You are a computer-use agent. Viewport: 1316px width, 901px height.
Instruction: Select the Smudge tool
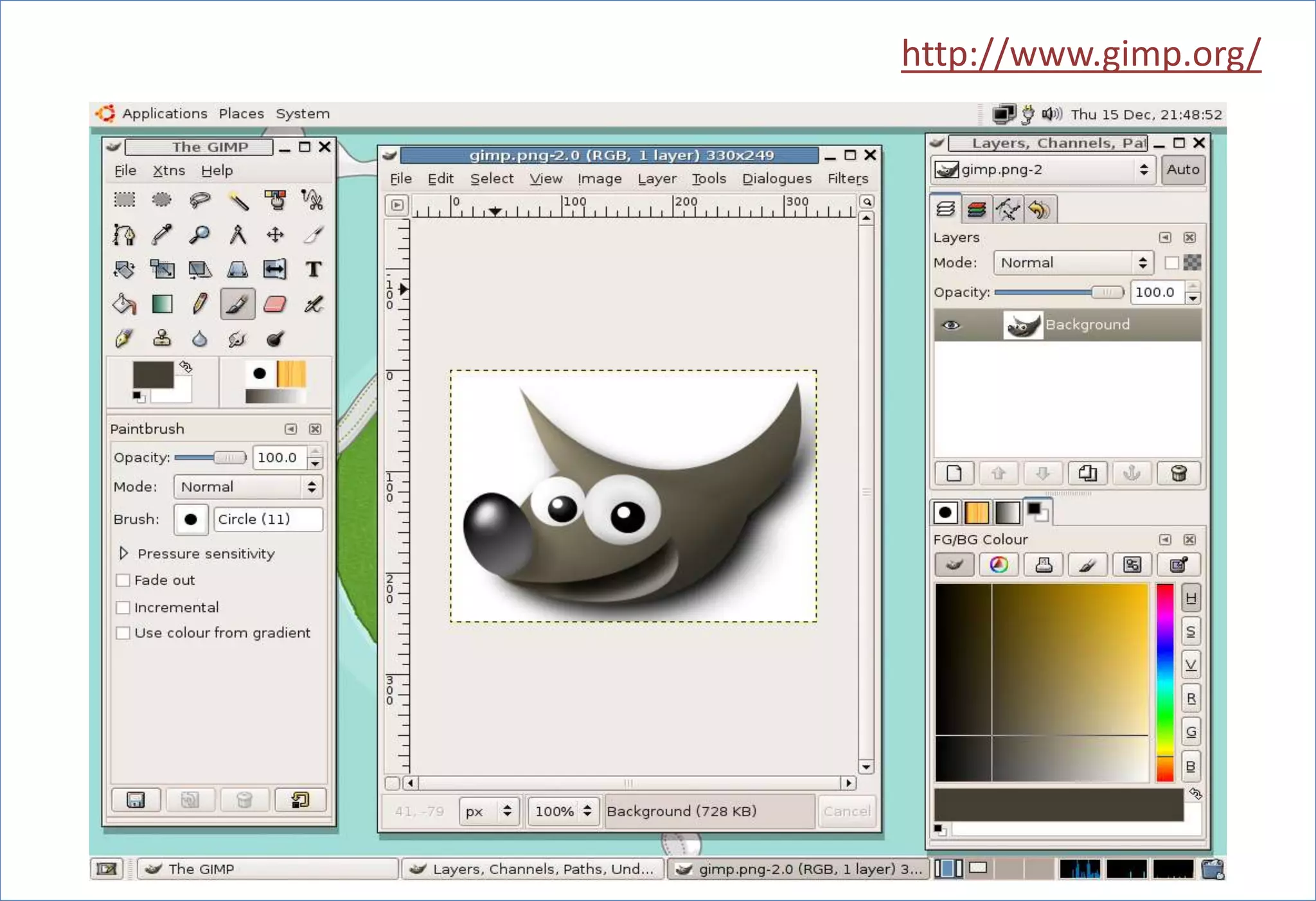point(238,339)
